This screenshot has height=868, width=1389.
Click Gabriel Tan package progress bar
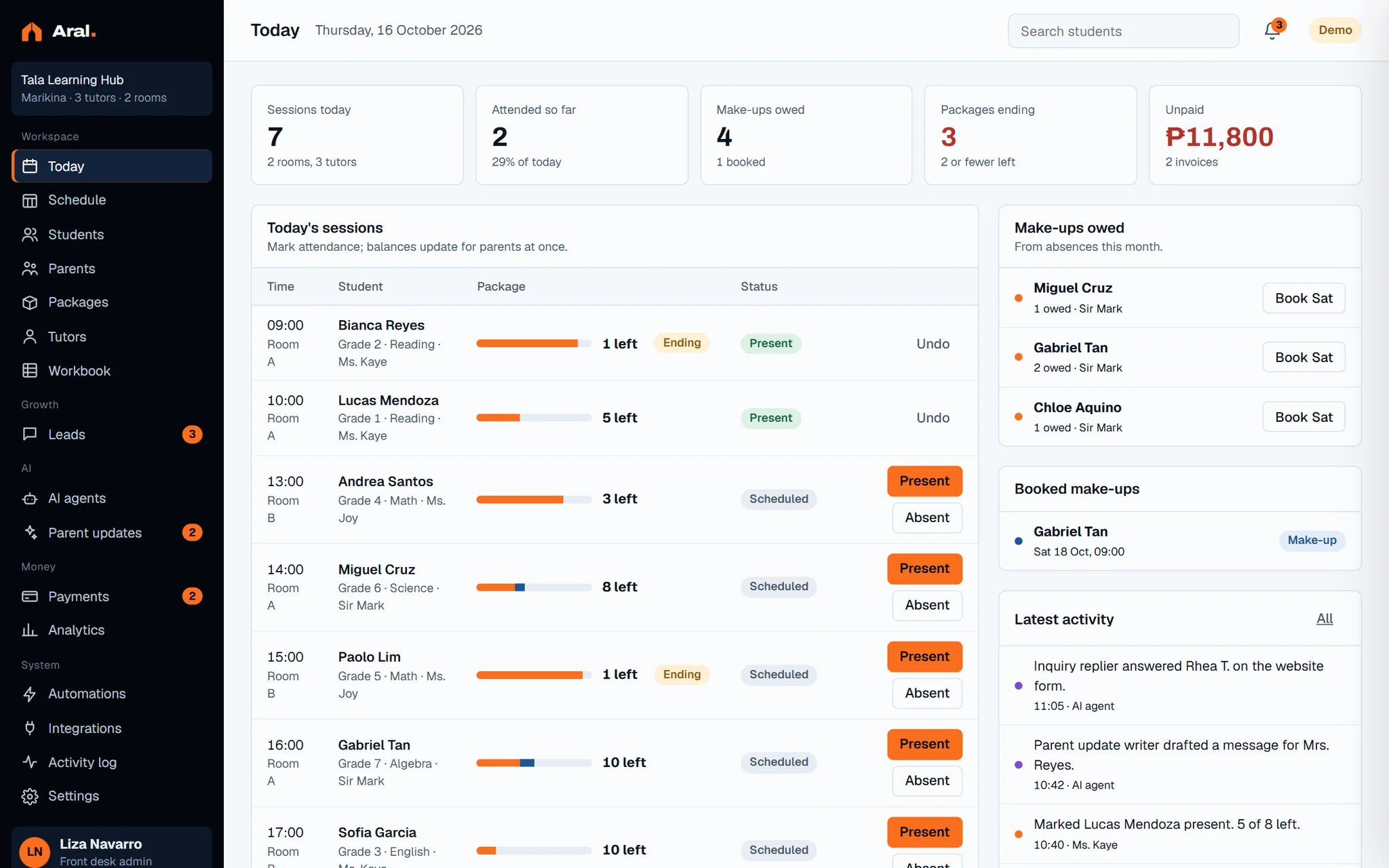[x=534, y=763]
